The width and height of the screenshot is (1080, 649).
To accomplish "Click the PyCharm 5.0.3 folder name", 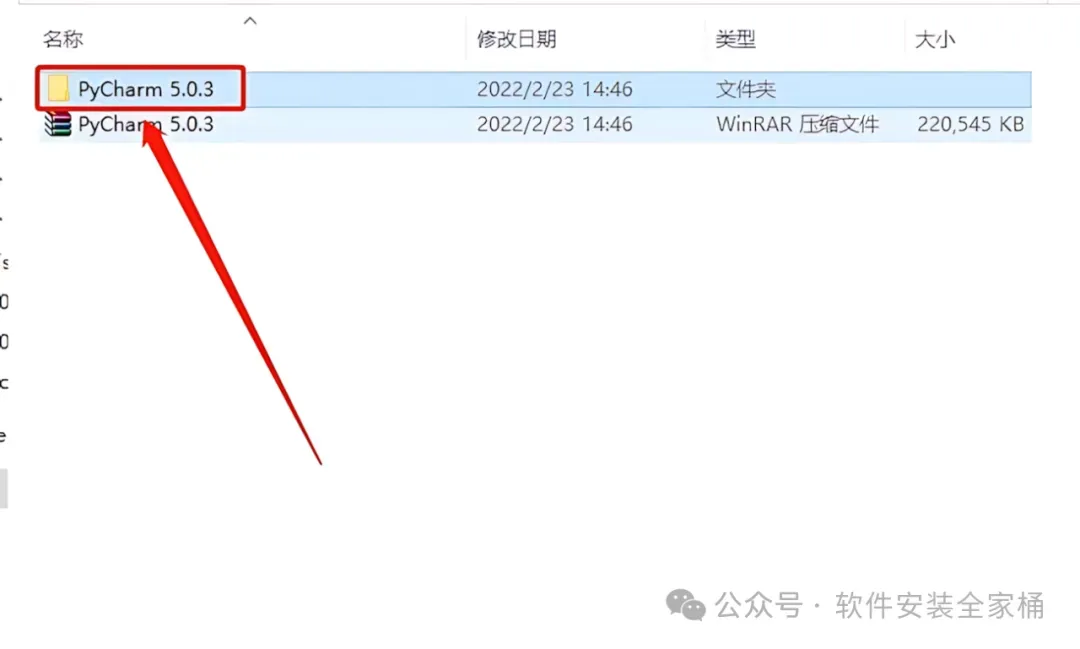I will click(x=146, y=89).
